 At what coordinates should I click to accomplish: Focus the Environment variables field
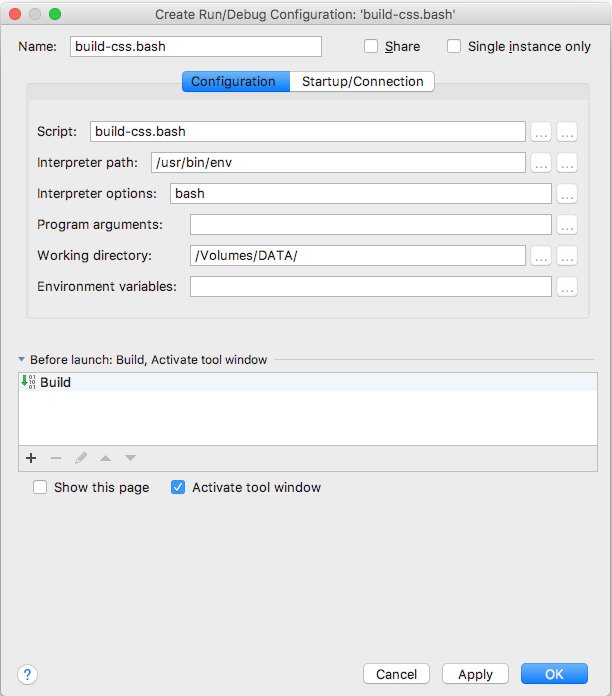pyautogui.click(x=371, y=287)
